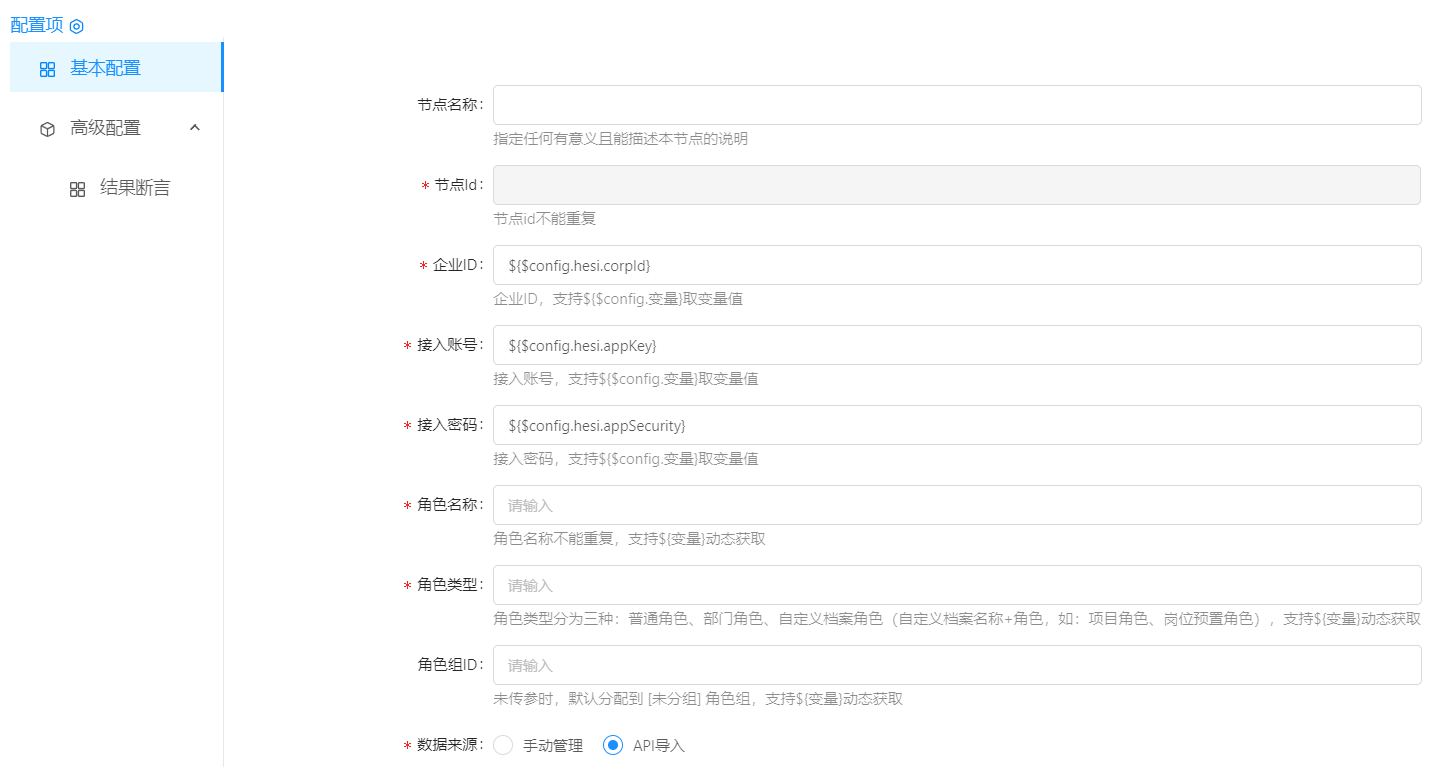Click the 节点名称 input field

[956, 105]
